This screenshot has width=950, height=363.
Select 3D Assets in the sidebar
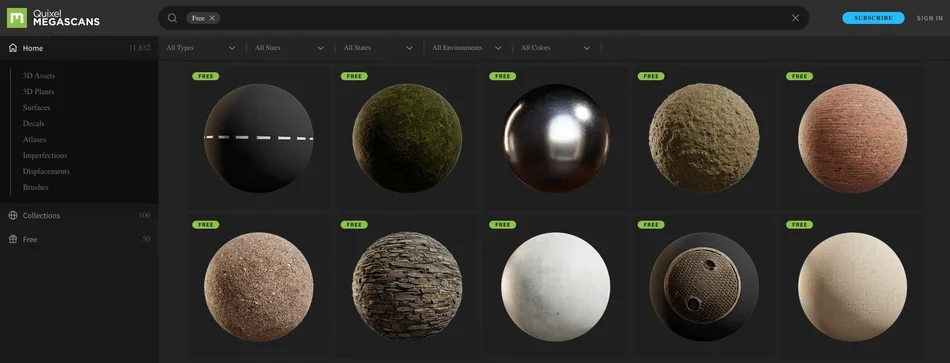[39, 76]
